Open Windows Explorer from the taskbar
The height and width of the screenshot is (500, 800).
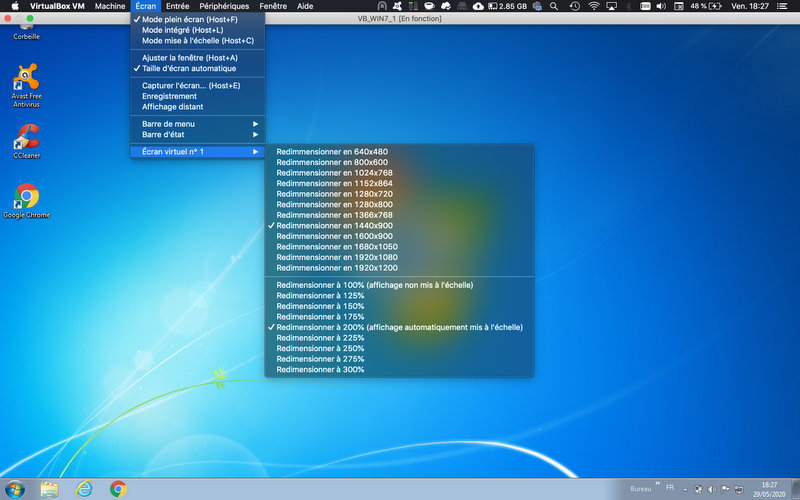click(49, 489)
